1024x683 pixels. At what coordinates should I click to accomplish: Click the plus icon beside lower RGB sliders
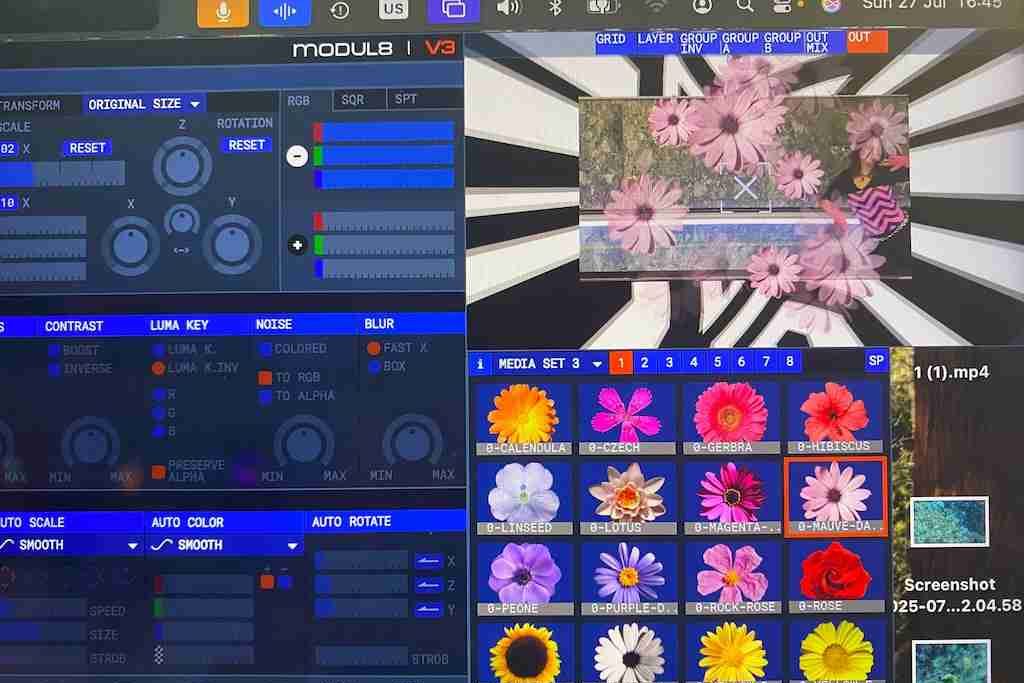(297, 246)
